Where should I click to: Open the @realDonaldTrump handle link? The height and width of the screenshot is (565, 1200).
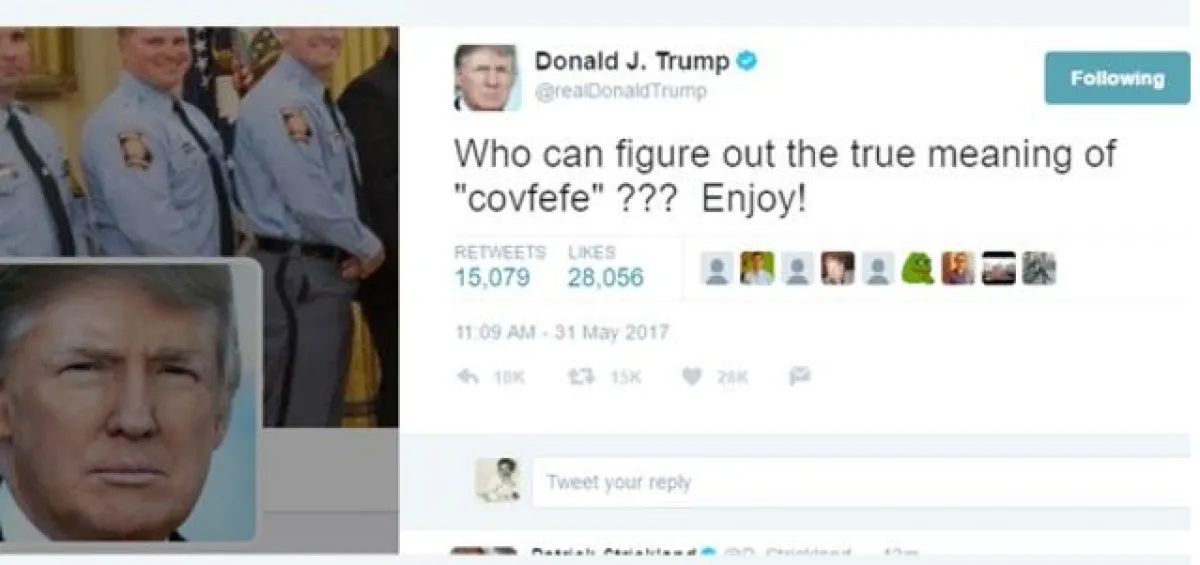click(x=621, y=92)
